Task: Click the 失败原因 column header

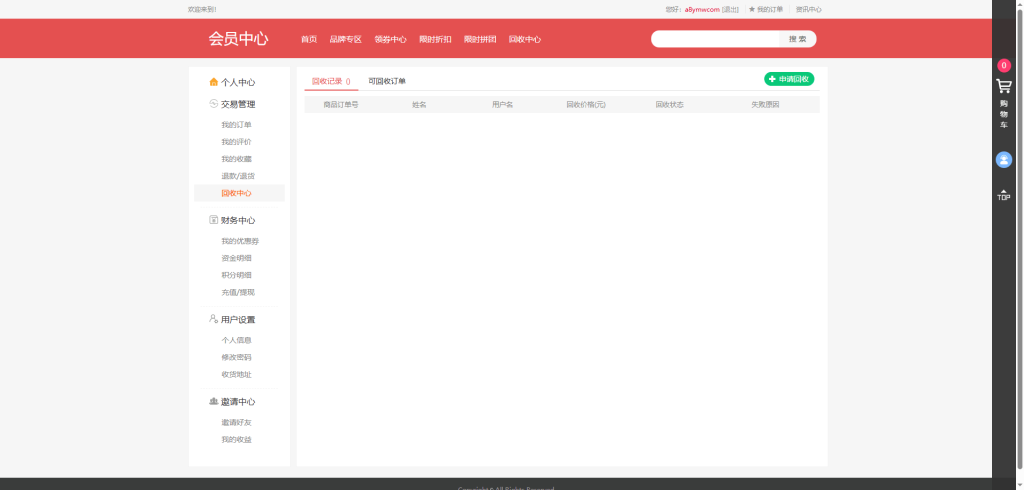Action: coord(765,105)
